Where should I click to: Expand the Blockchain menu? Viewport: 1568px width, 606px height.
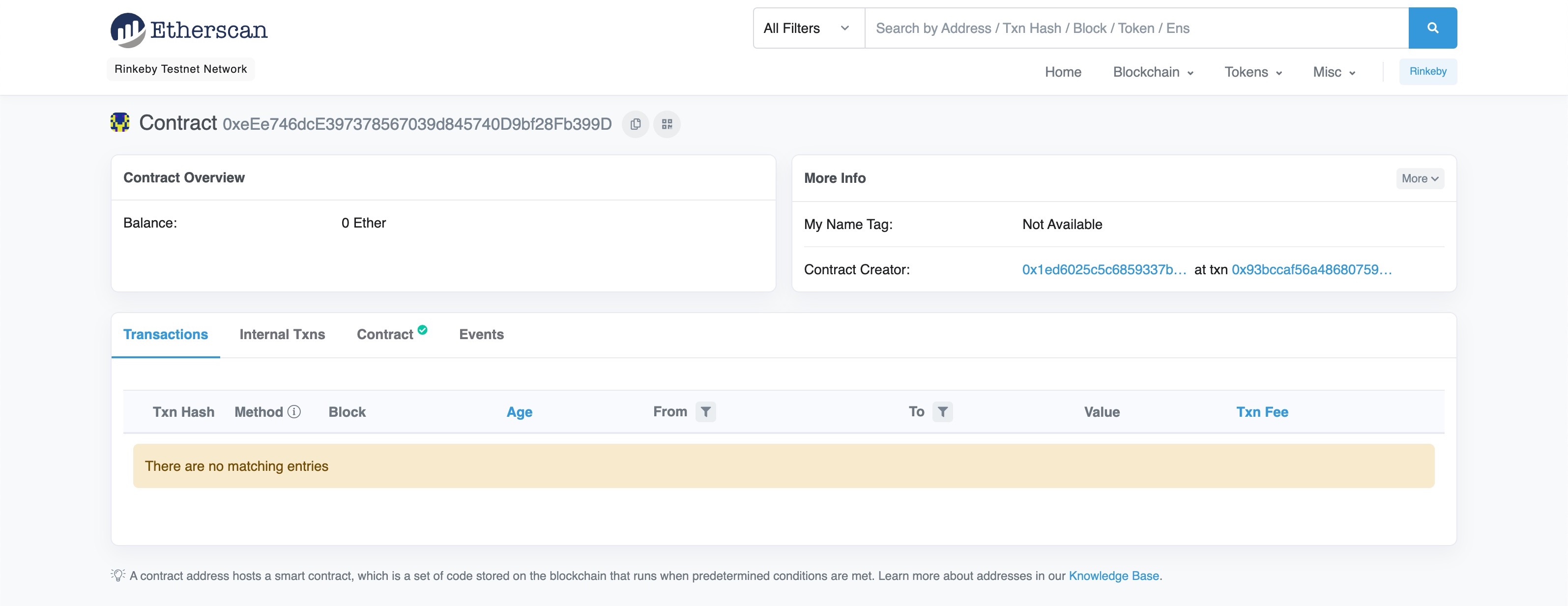tap(1152, 72)
